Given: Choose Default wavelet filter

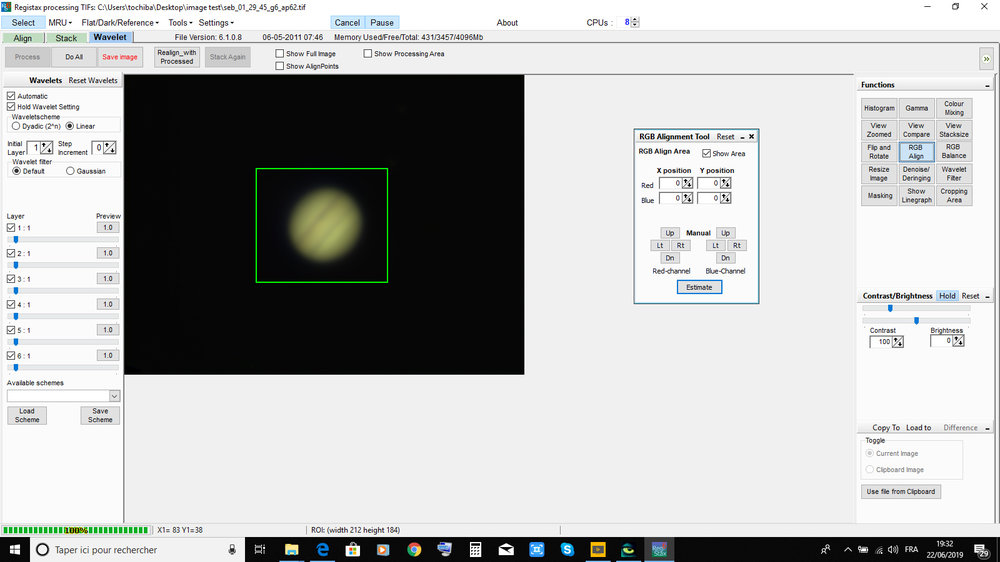Looking at the screenshot, I should click(17, 171).
